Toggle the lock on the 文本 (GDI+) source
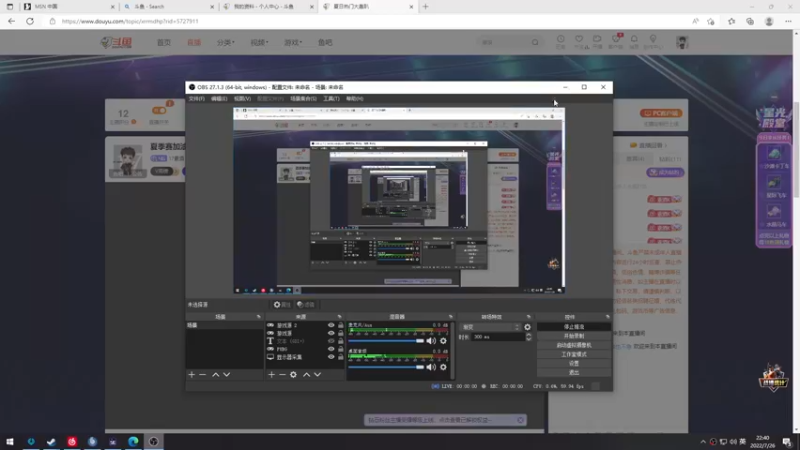 click(x=341, y=341)
